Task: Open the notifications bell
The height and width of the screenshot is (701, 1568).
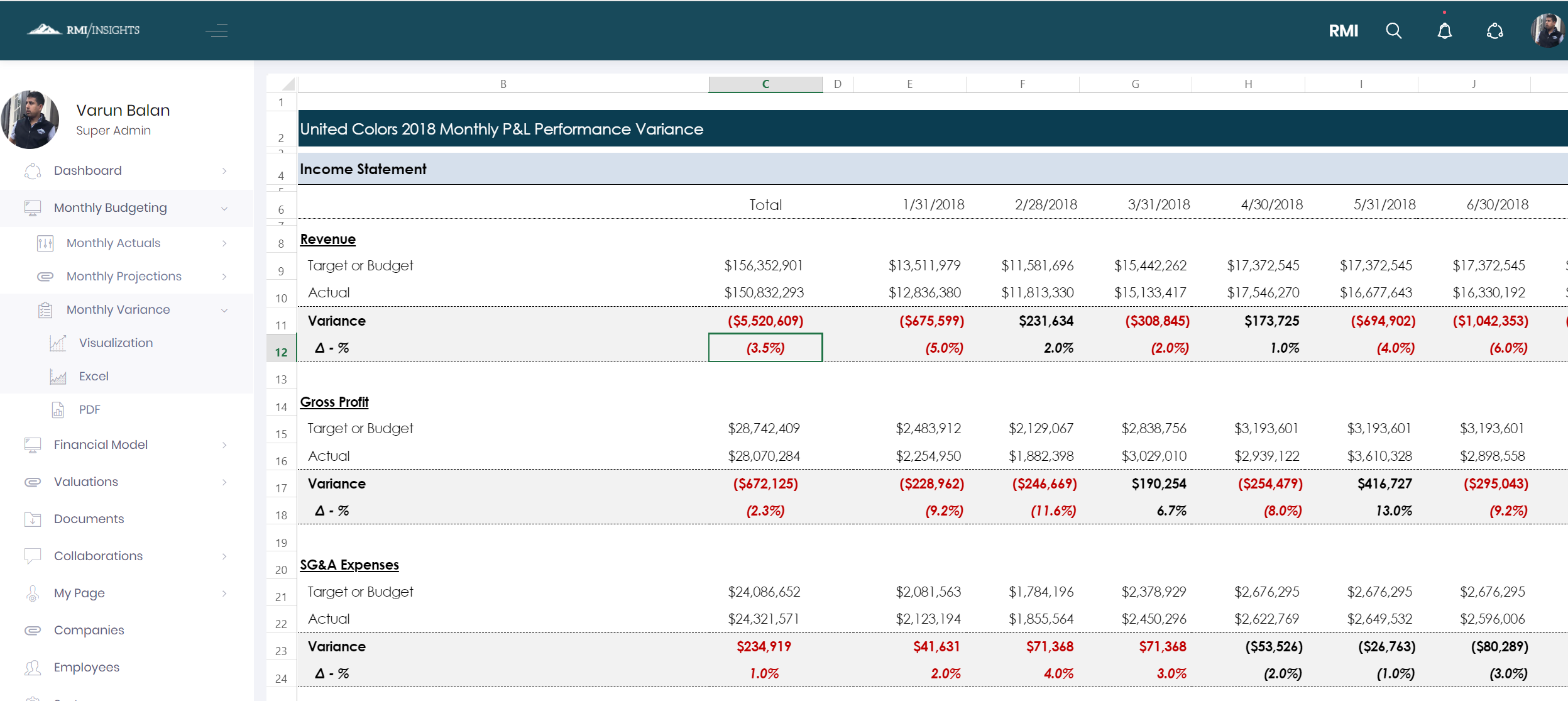Action: point(1445,31)
